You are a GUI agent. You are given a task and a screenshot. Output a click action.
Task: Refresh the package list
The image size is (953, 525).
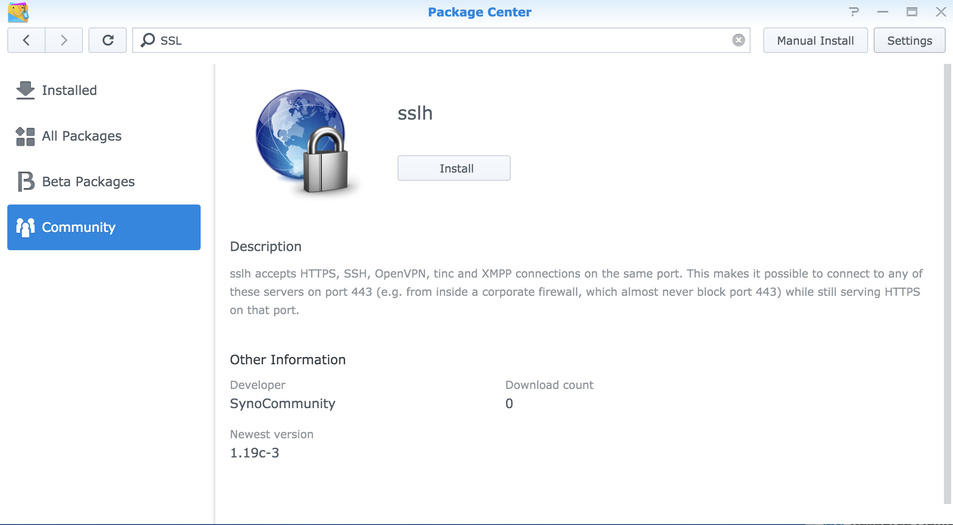coord(108,40)
